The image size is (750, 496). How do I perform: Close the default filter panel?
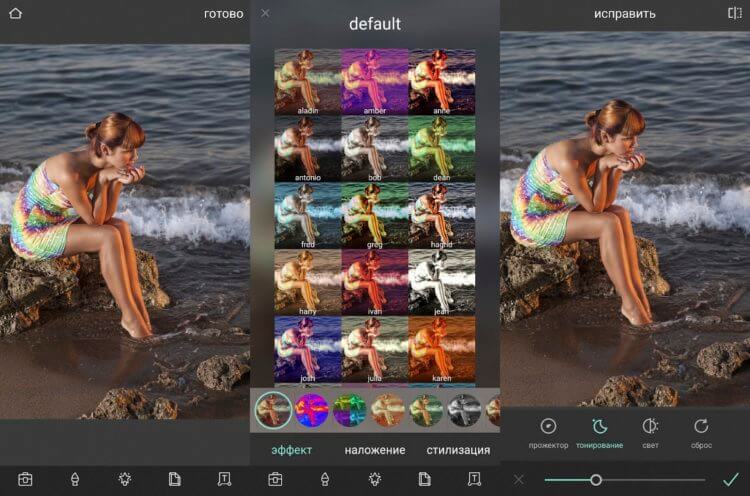click(x=265, y=13)
